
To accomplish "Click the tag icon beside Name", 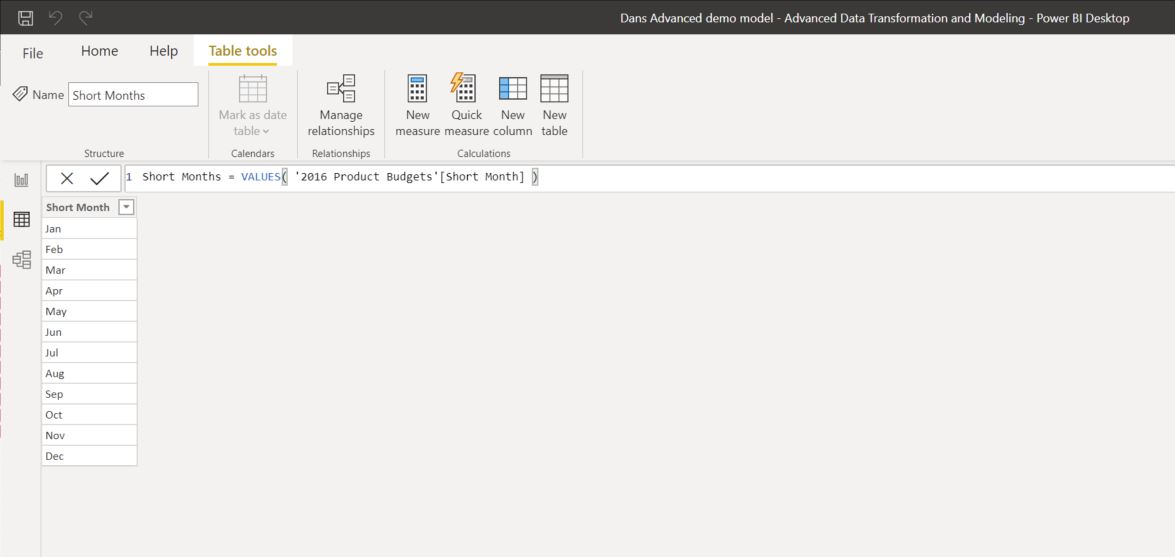I will pos(20,94).
